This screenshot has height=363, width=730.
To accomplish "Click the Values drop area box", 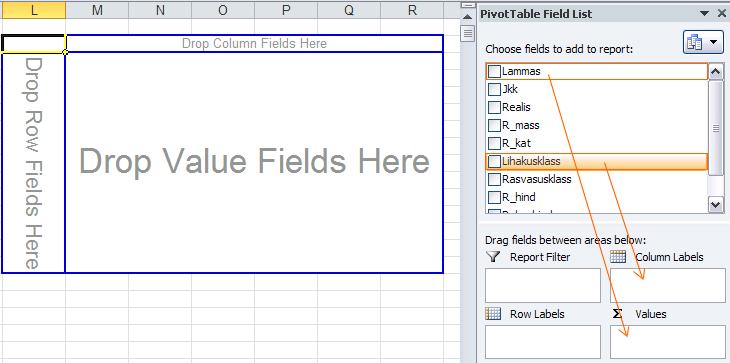I will (668, 342).
